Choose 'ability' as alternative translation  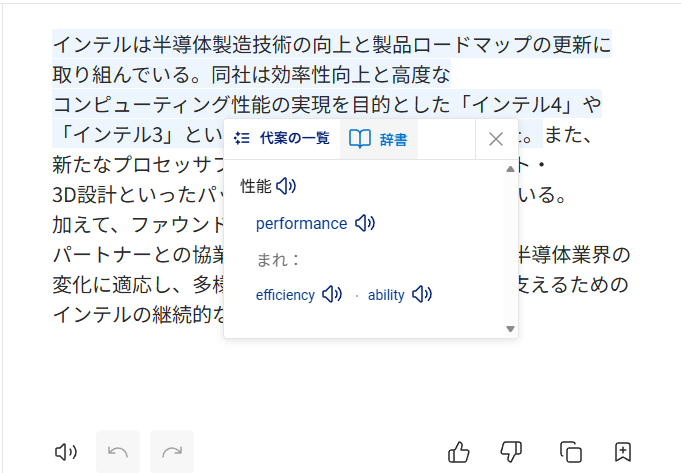point(386,295)
